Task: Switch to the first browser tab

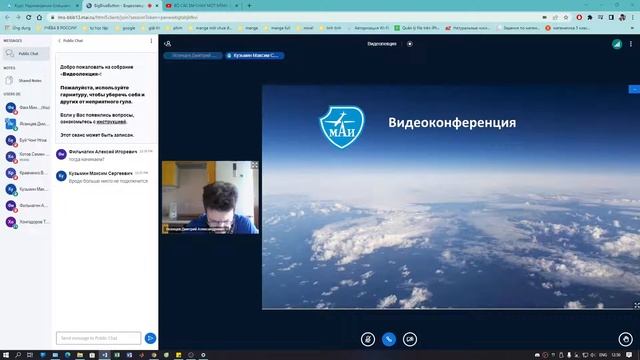Action: coord(42,6)
